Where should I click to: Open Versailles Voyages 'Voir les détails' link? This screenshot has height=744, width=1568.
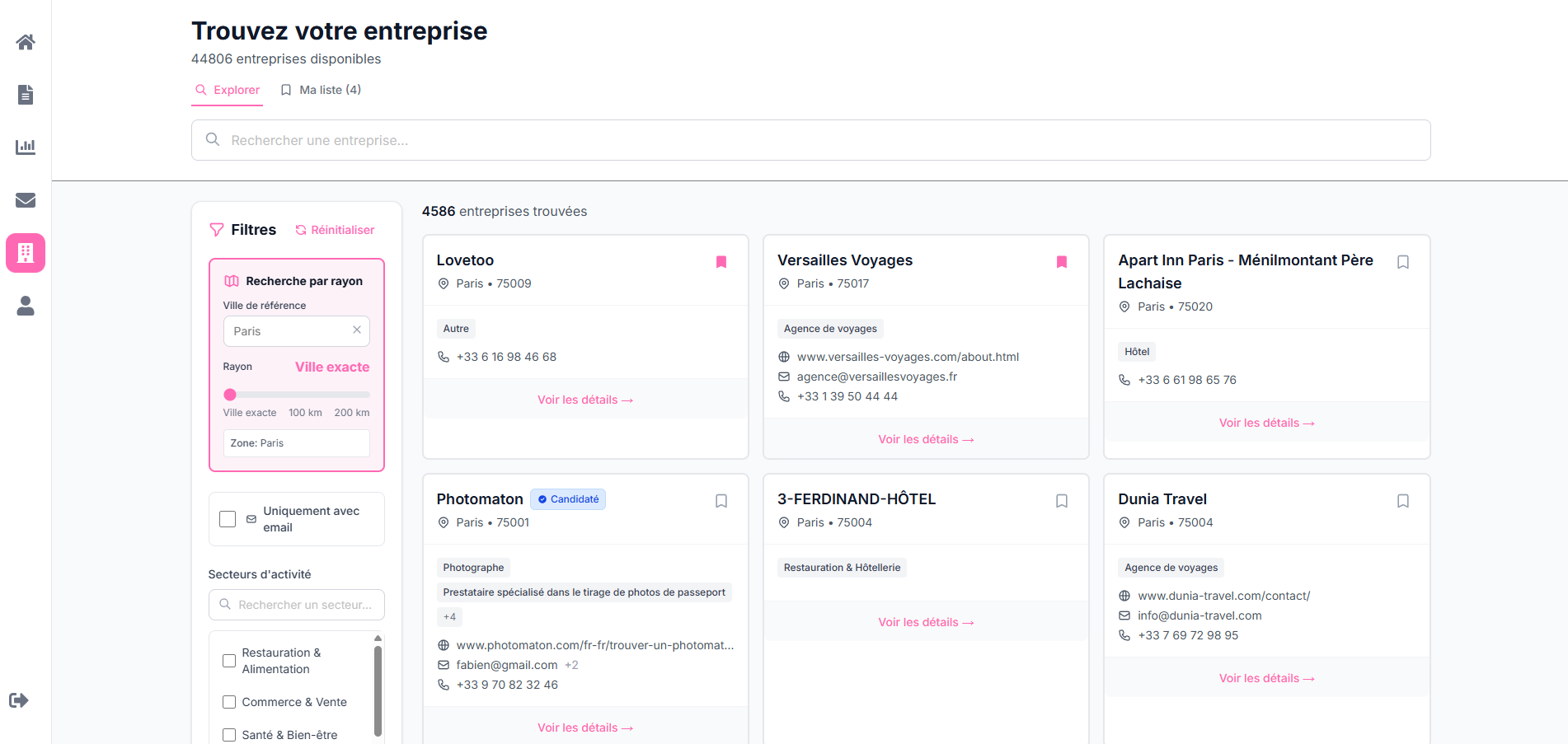pos(925,439)
